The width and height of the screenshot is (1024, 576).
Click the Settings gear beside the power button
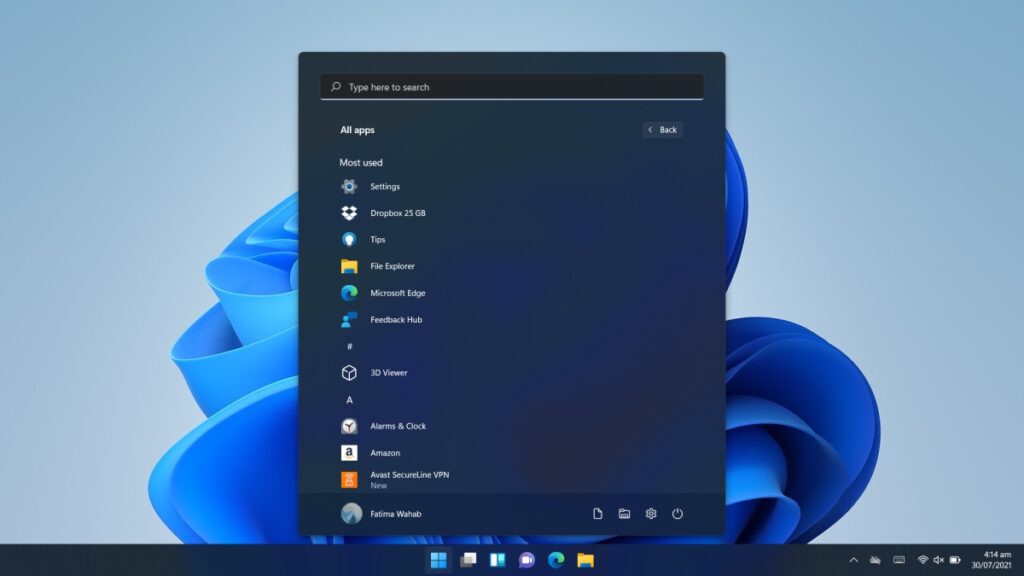coord(651,513)
